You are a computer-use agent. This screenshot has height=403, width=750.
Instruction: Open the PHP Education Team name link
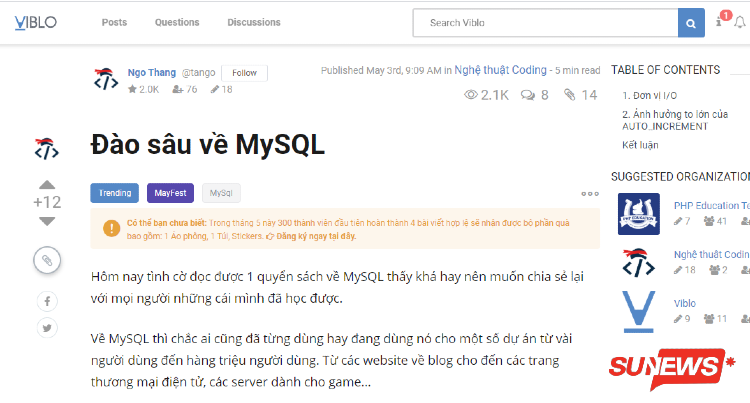[712, 206]
